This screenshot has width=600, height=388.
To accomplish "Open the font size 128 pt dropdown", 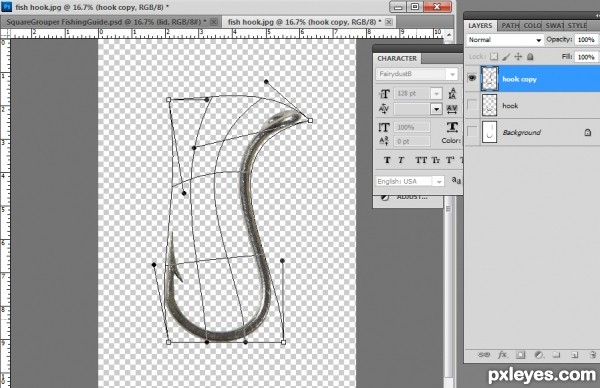I will coord(436,94).
